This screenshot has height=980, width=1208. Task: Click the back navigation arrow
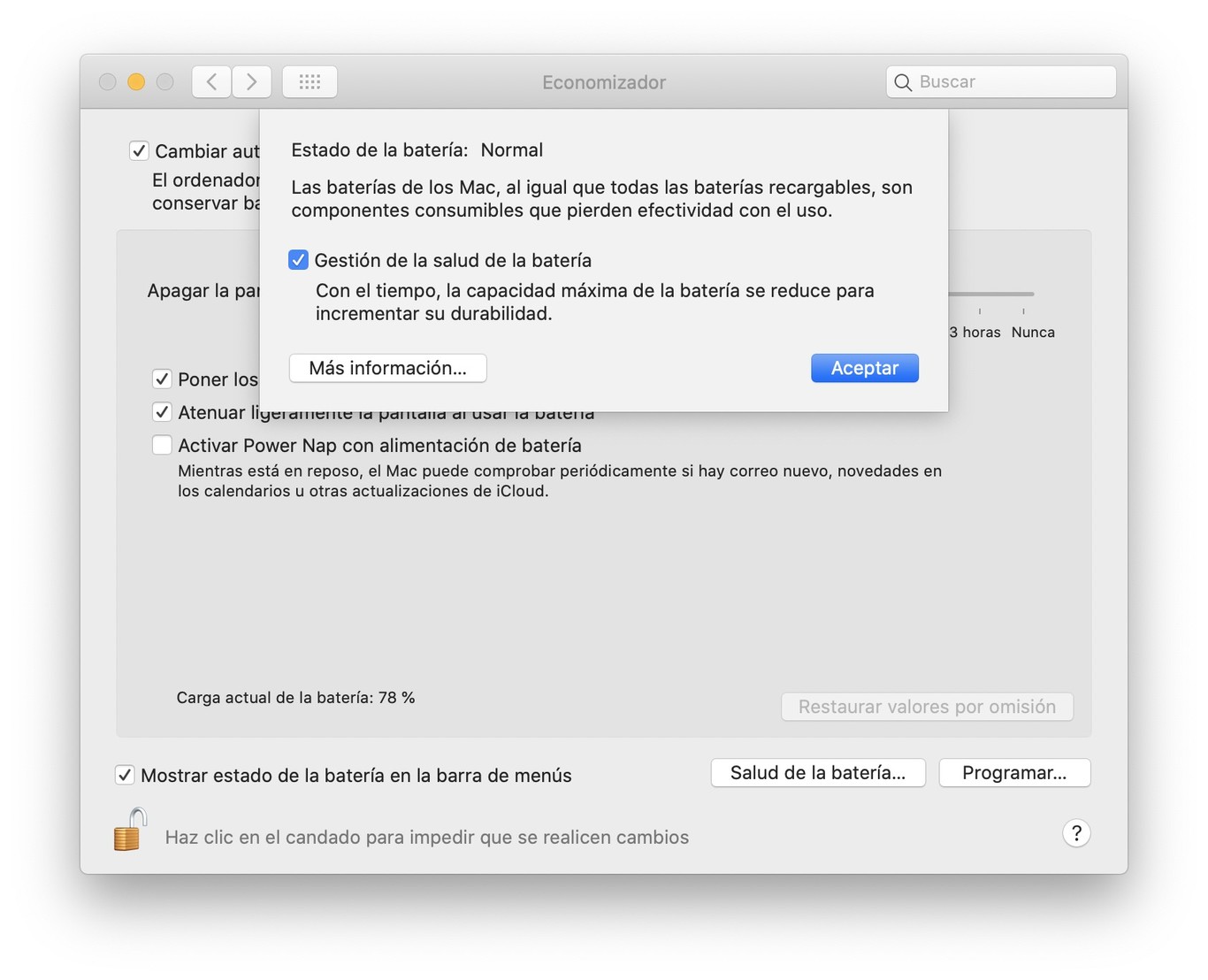211,81
